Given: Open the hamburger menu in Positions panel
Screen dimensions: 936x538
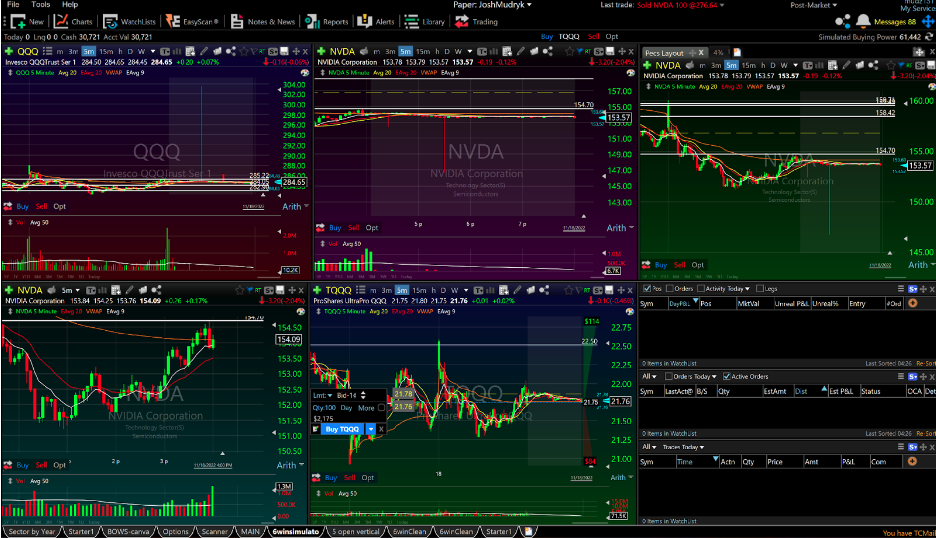Looking at the screenshot, I should [x=901, y=288].
